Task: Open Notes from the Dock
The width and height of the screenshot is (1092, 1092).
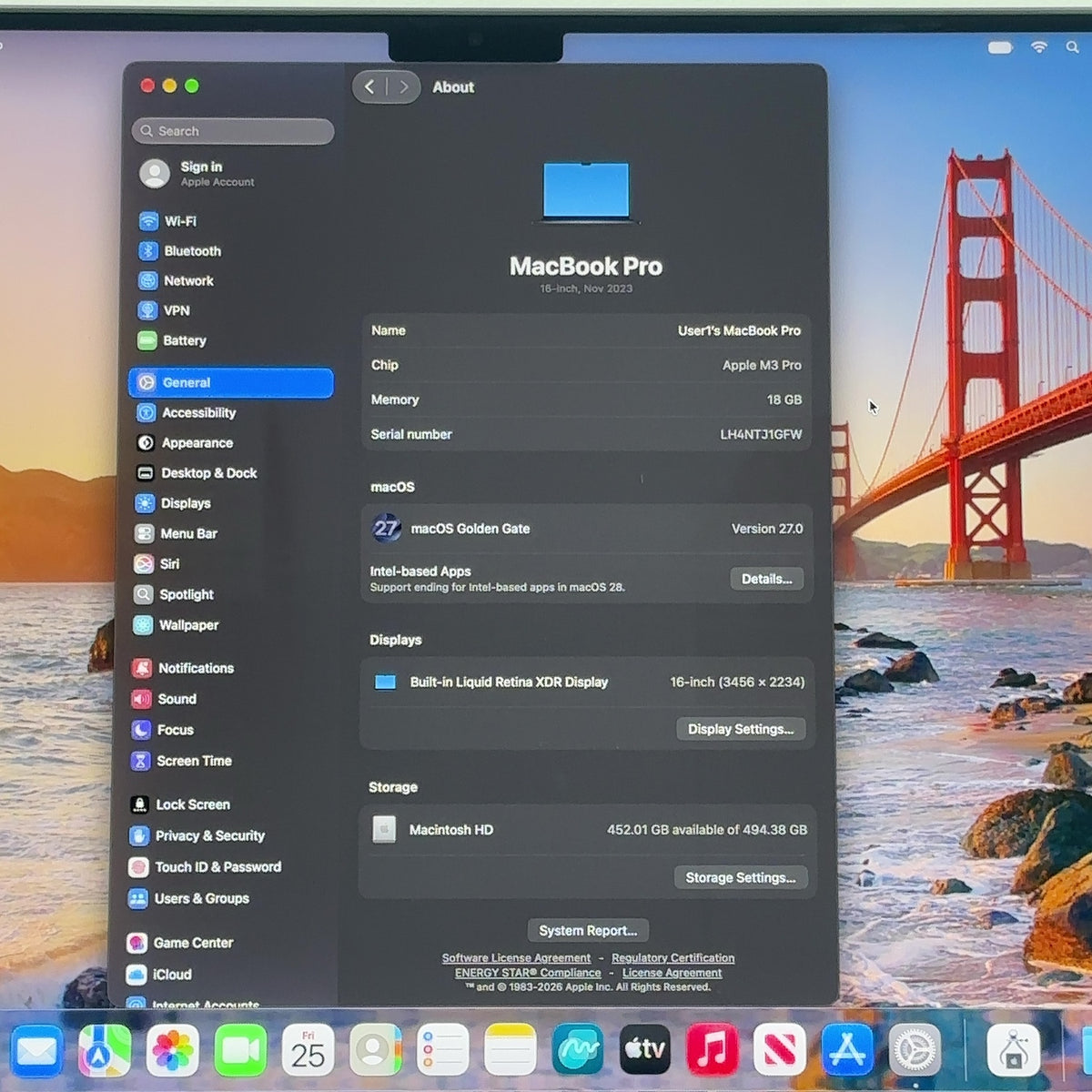Action: click(x=510, y=1051)
